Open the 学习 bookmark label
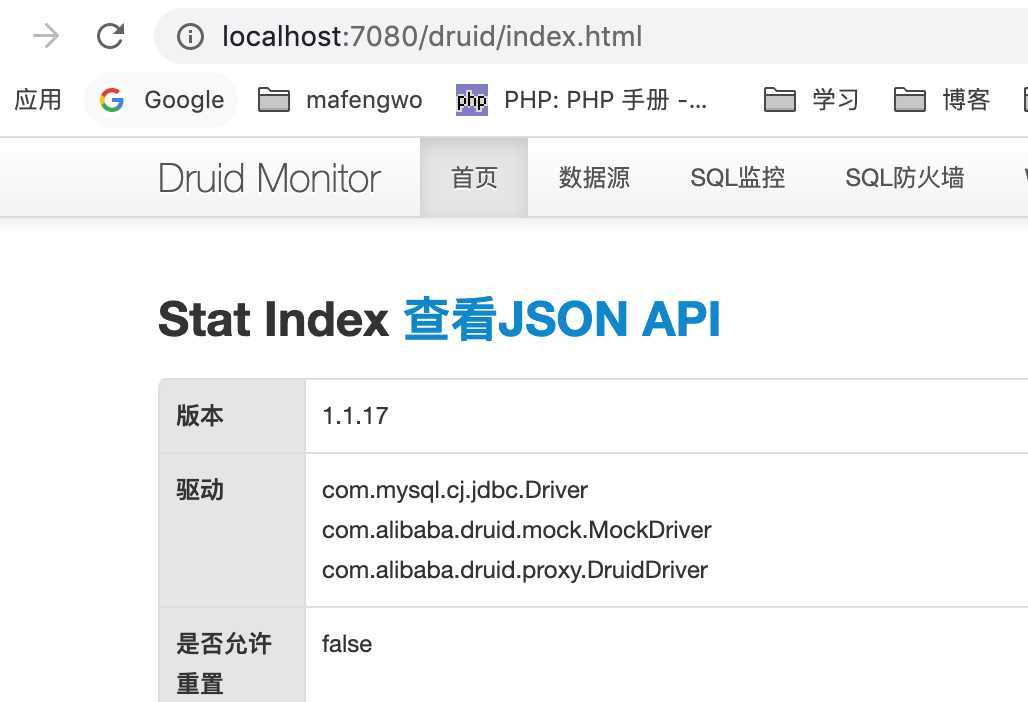1028x702 pixels. tap(835, 100)
